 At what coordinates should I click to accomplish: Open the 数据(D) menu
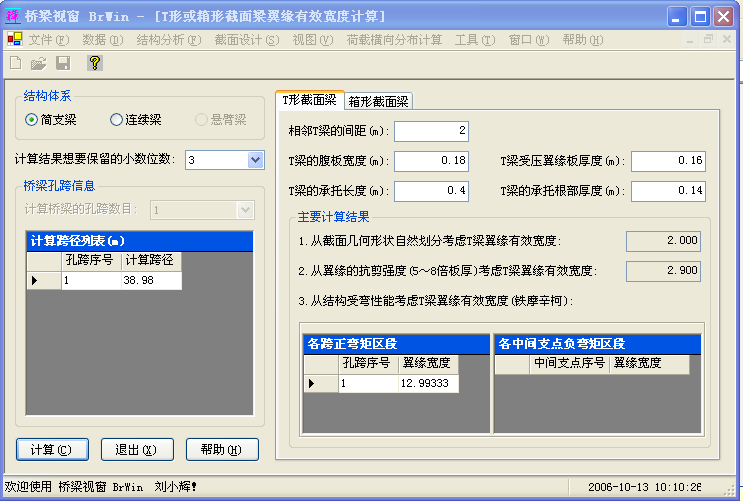[103, 40]
